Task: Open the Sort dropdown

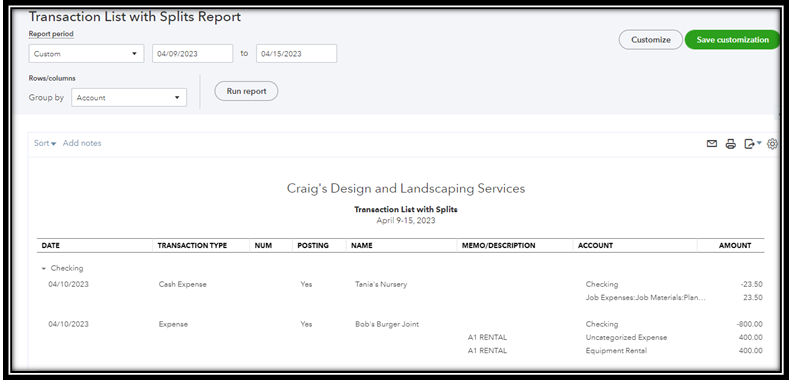Action: point(45,143)
